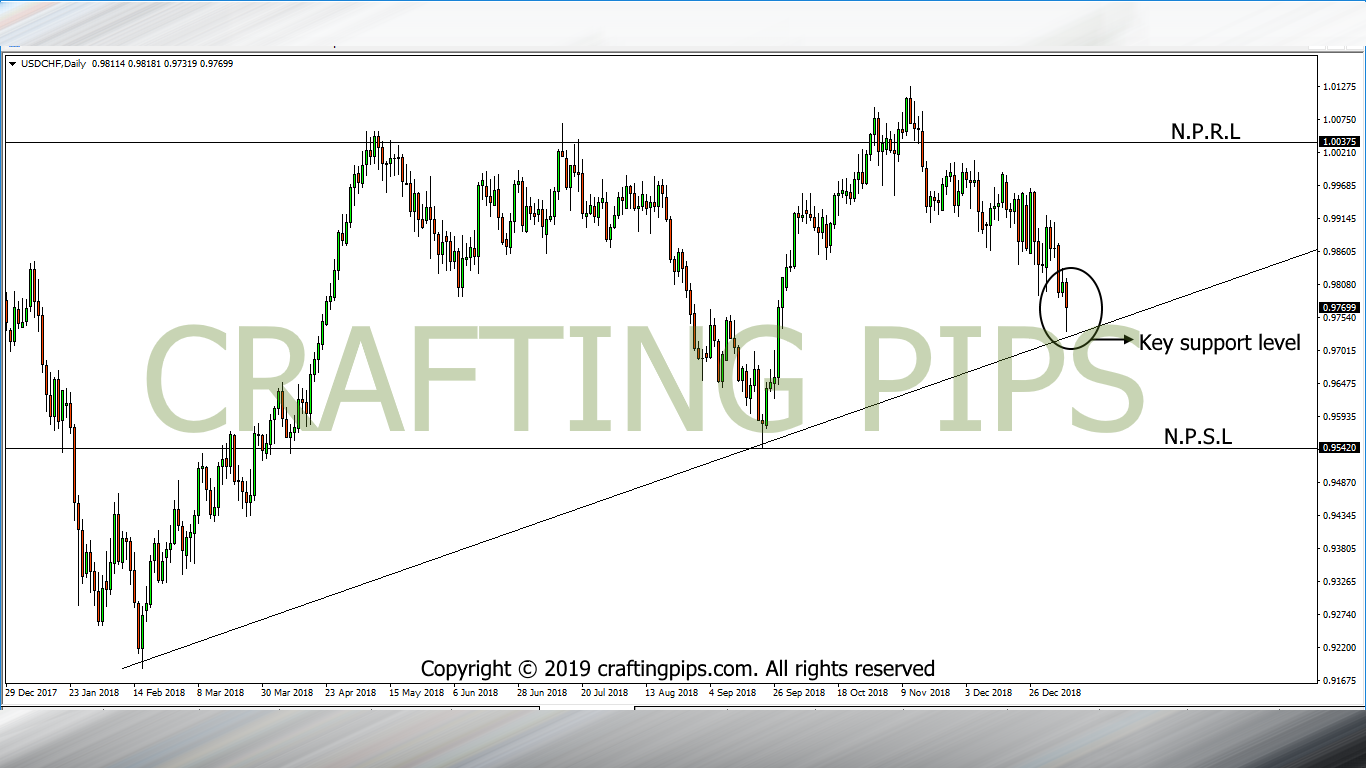Viewport: 1366px width, 768px height.
Task: Click the 14 Feb 2018 date label
Action: tap(159, 692)
